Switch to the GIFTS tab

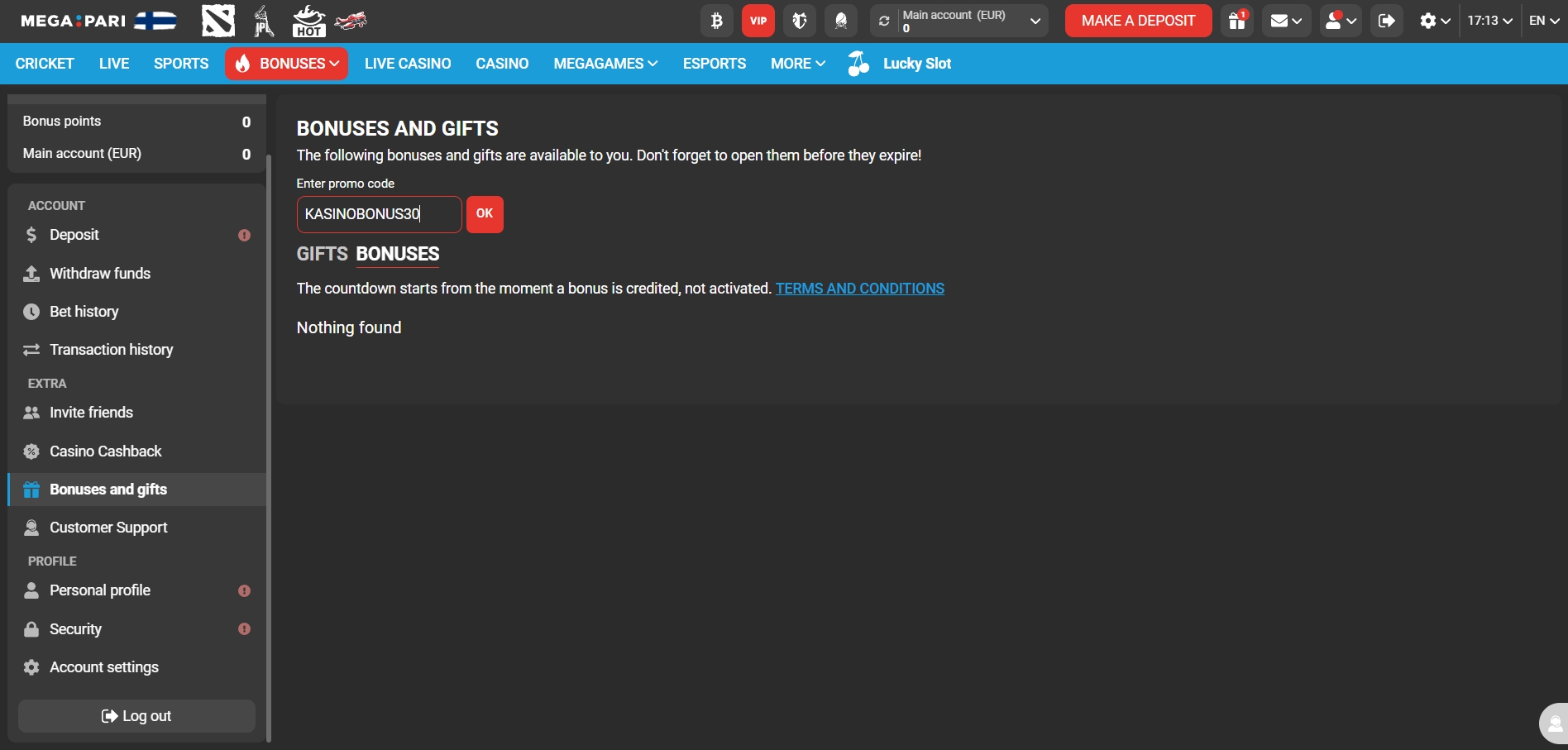tap(322, 254)
